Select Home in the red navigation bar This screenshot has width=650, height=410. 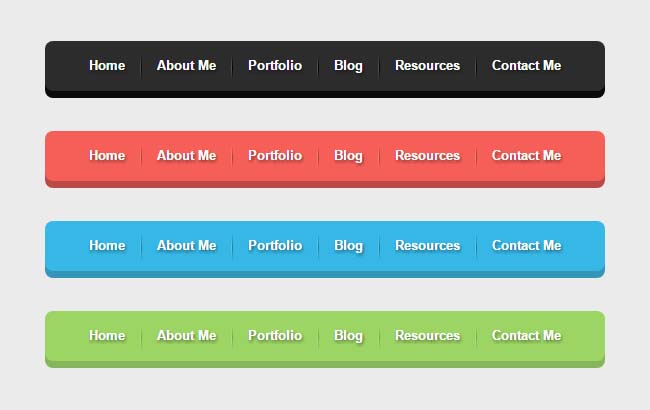[x=107, y=156]
